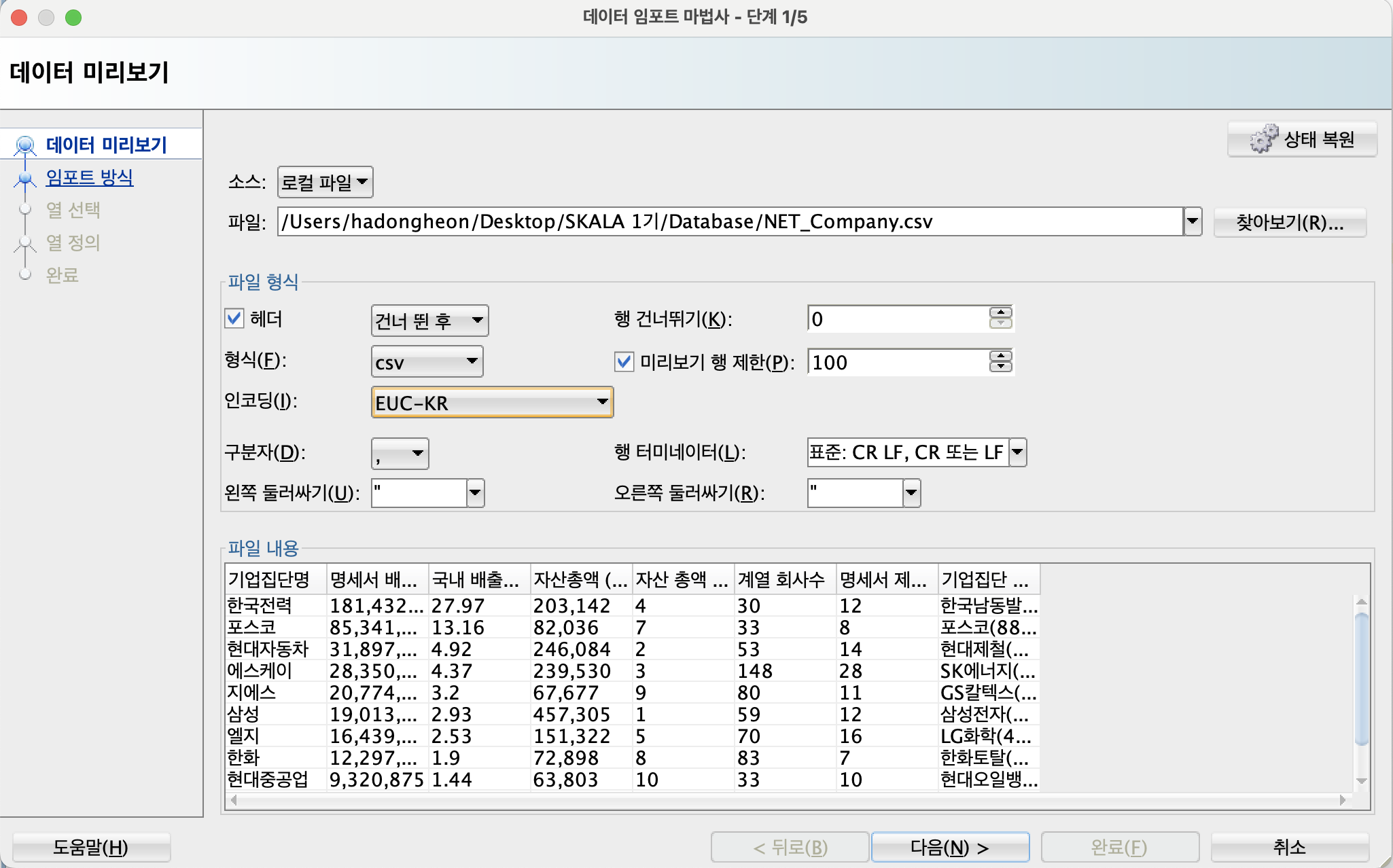Select the 지에스 row cell

pos(276,692)
